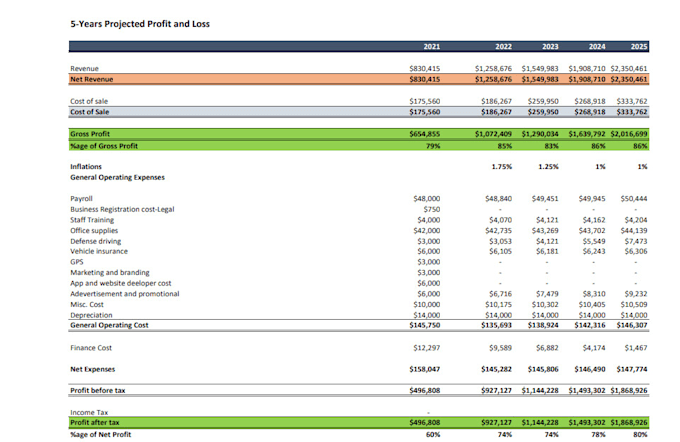Click the 5-Years Projected Profit and Loss title

pyautogui.click(x=140, y=24)
